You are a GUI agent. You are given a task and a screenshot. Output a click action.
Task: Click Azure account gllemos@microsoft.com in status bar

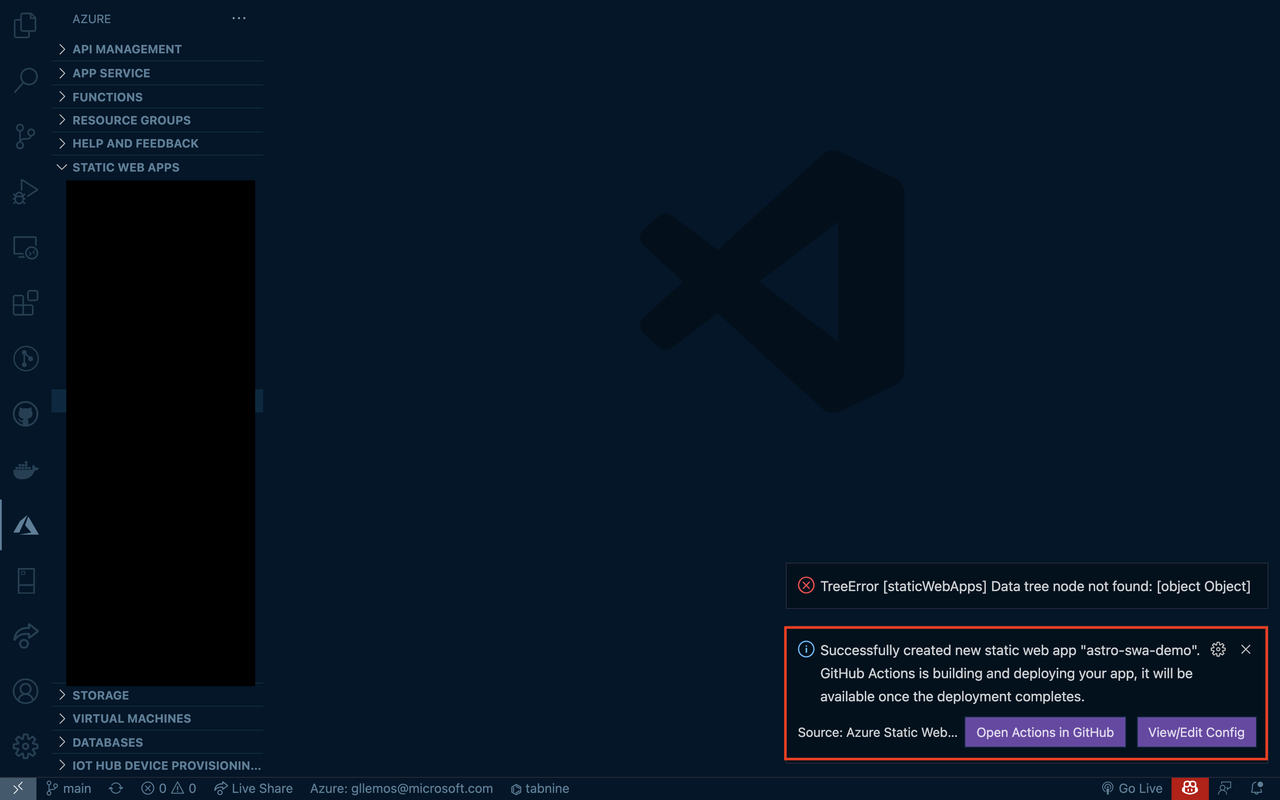pyautogui.click(x=401, y=788)
